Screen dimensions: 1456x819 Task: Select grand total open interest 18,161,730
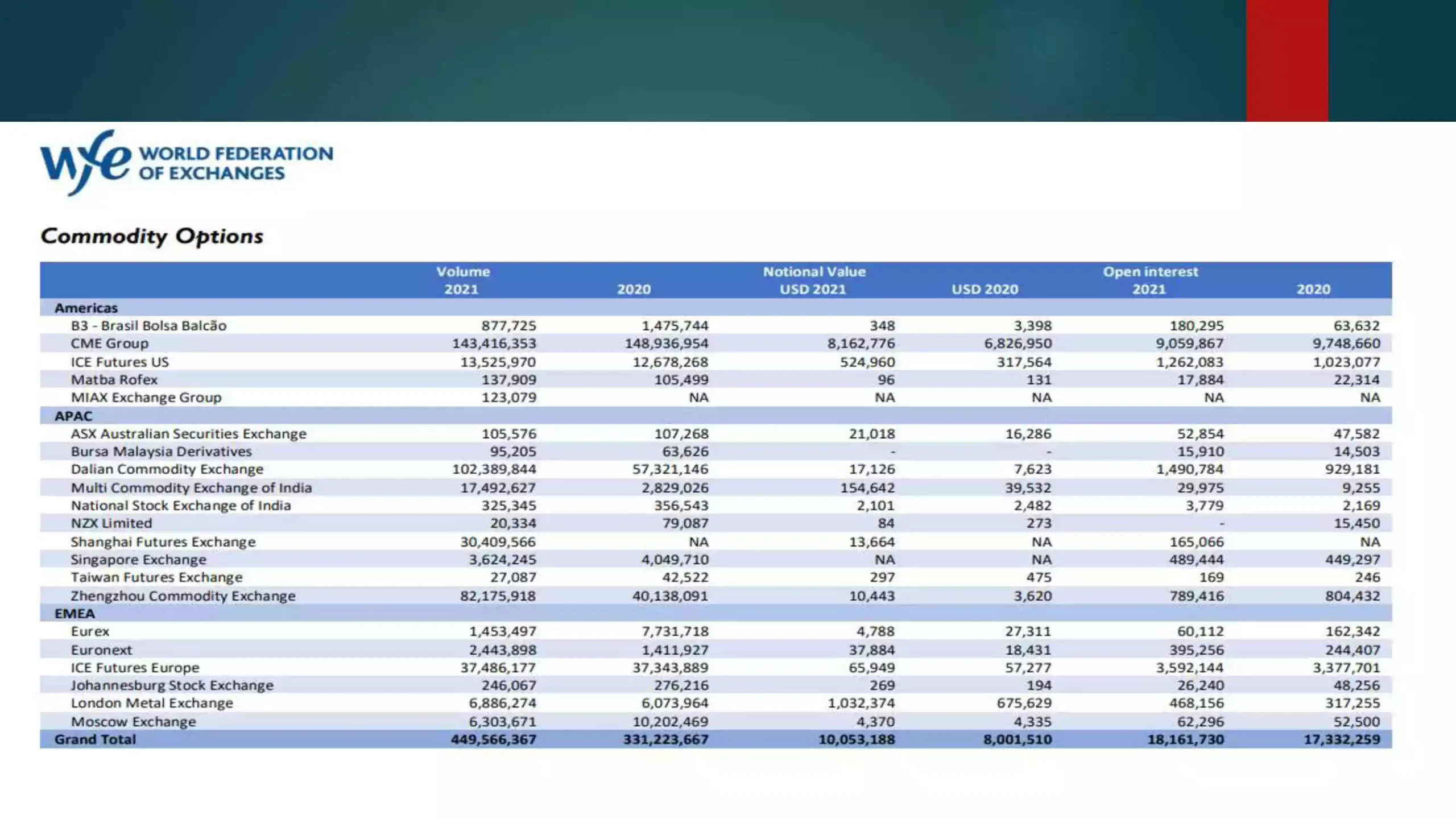[x=1185, y=739]
